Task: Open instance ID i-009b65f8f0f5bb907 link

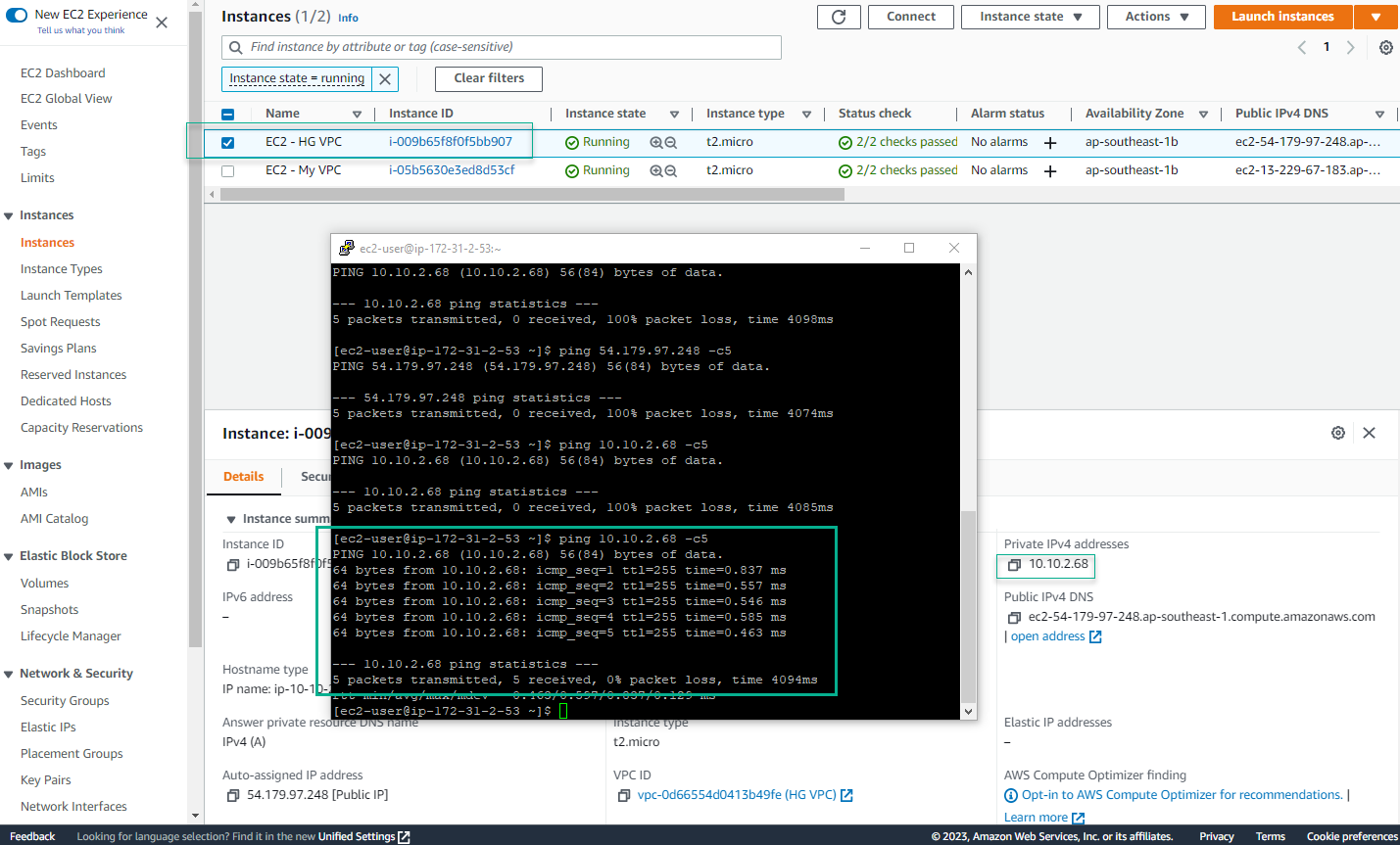Action: [x=451, y=142]
